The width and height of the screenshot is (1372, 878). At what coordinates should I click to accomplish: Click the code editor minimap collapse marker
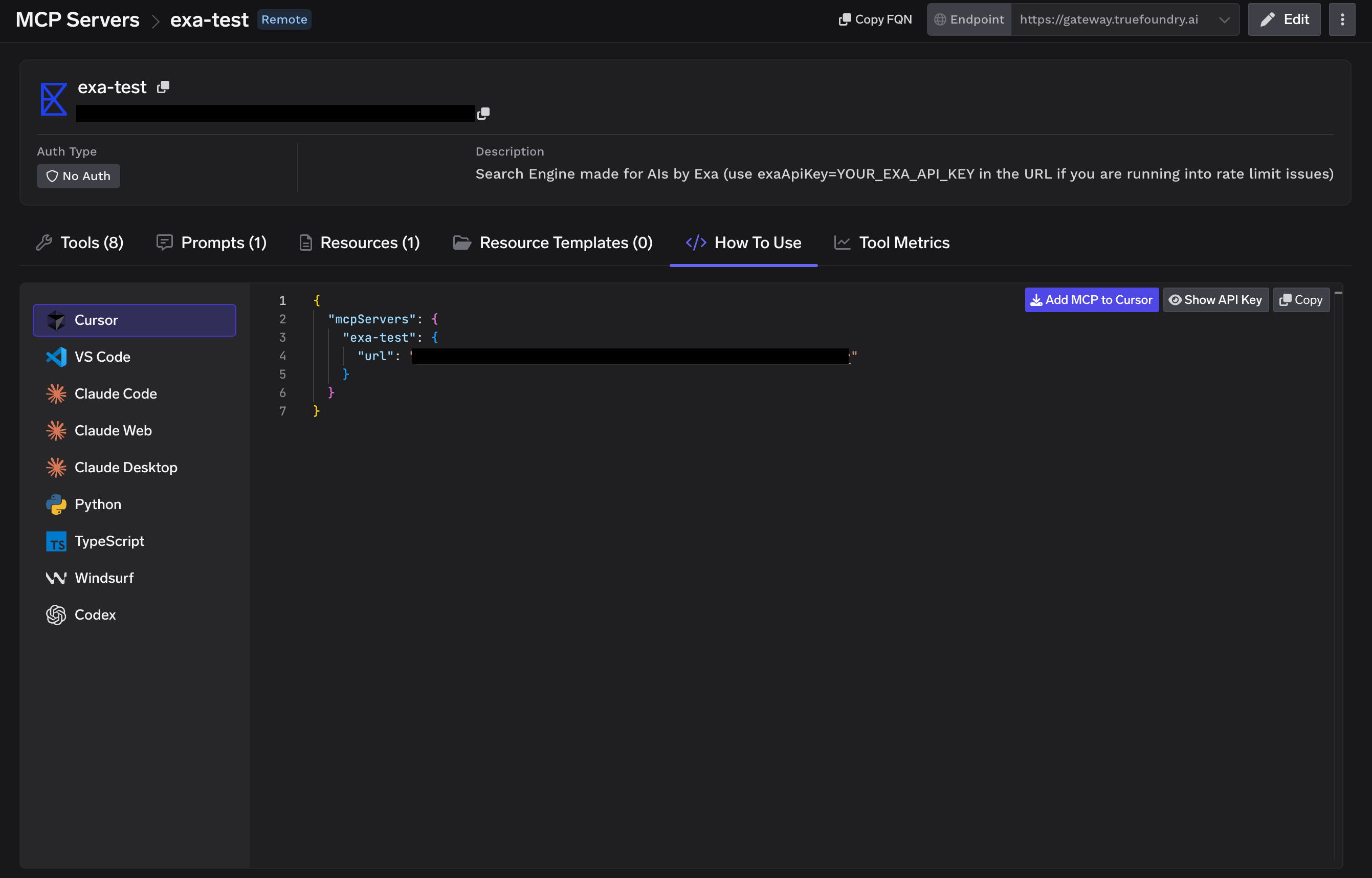tap(1338, 293)
